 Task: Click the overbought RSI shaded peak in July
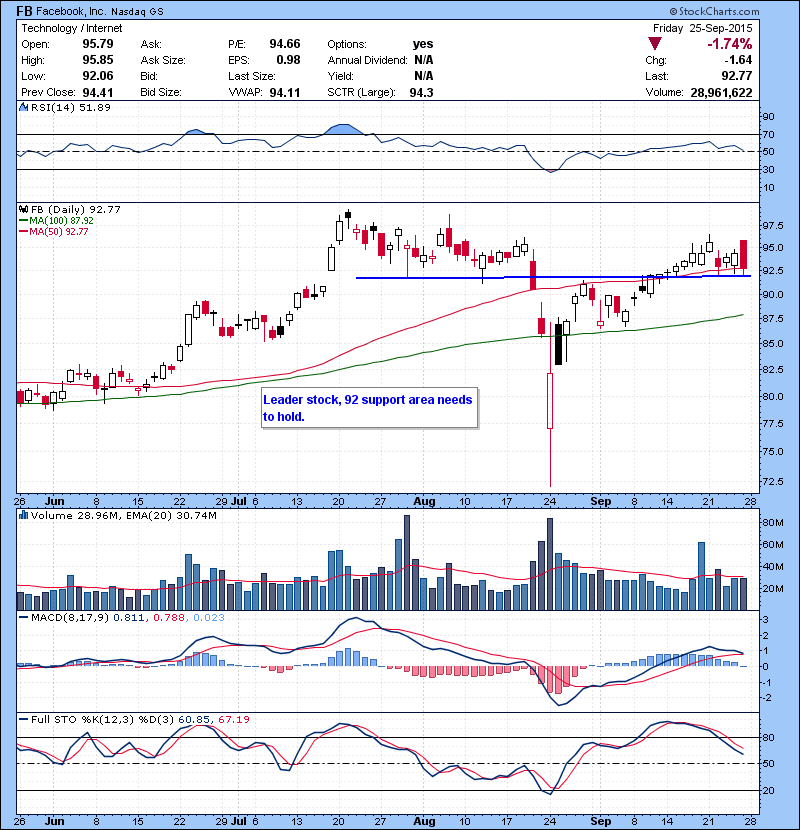point(344,129)
